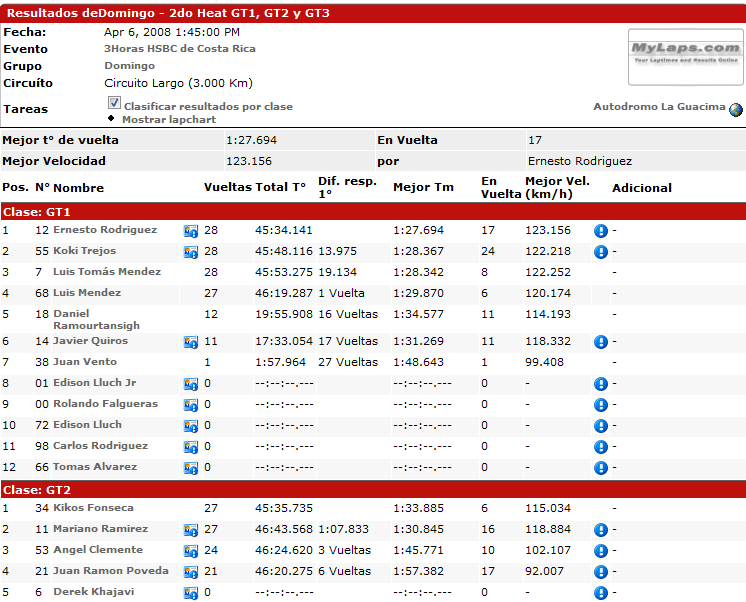Open Luis Tomás Mendez driver link
This screenshot has height=602, width=746.
[x=107, y=272]
